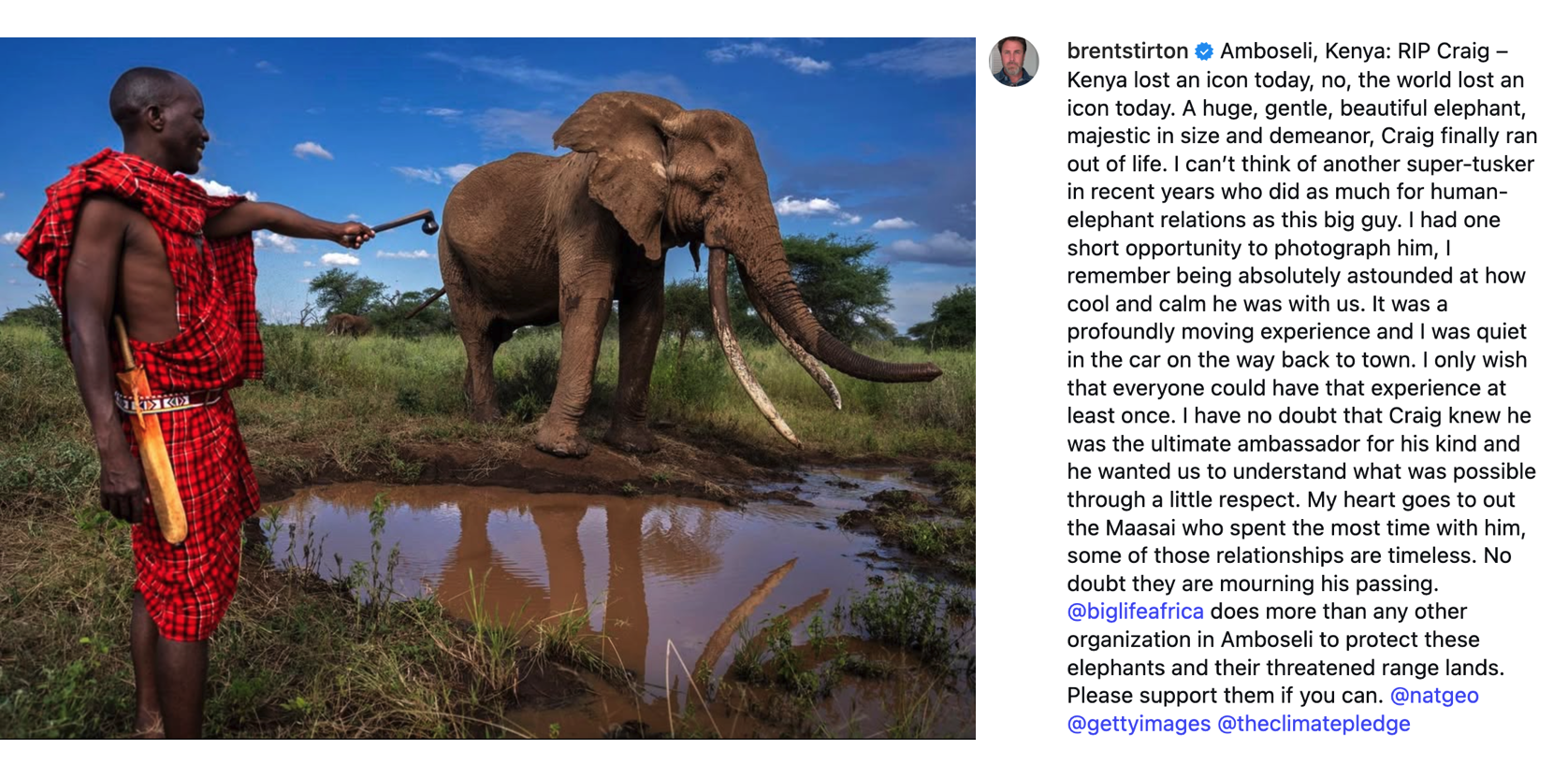Screen dimensions: 1568x778
Task: Follow the @natgeo mention link
Action: (x=1434, y=696)
